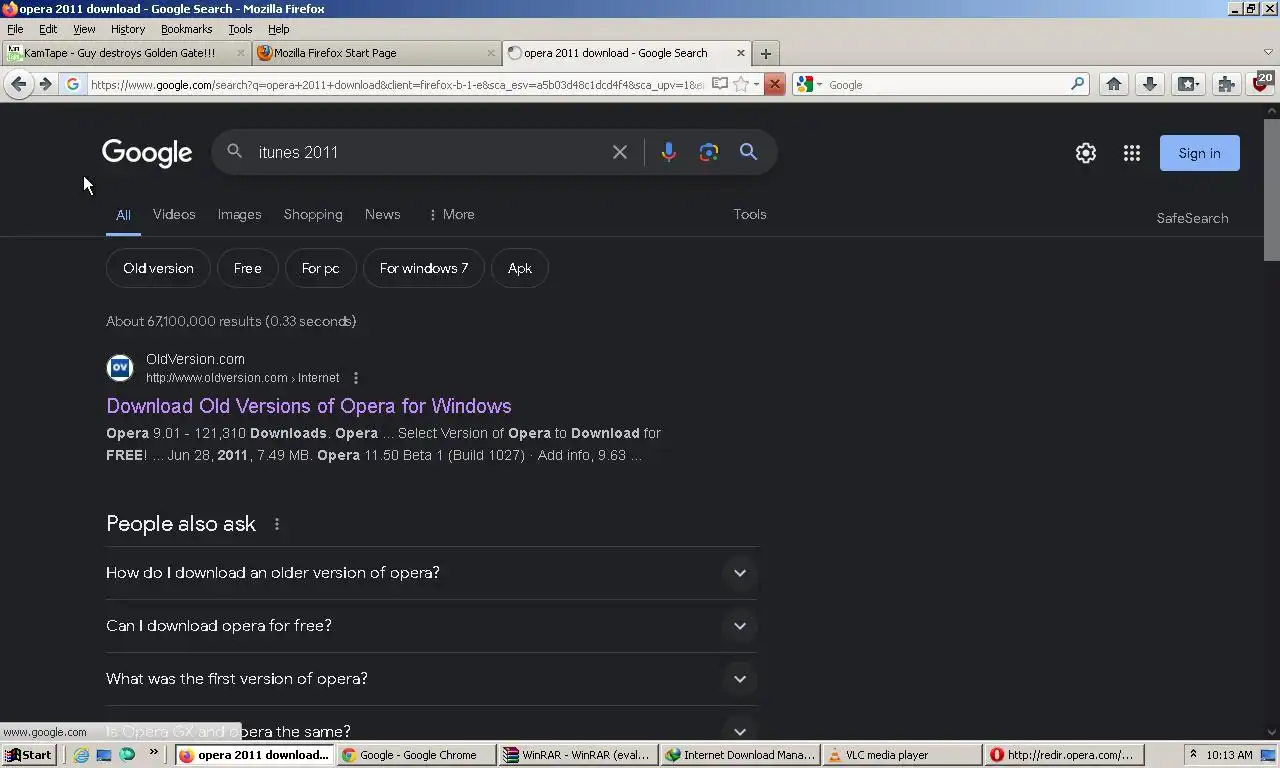The image size is (1280, 768).
Task: Go back using the Firefox back arrow
Action: tap(18, 85)
